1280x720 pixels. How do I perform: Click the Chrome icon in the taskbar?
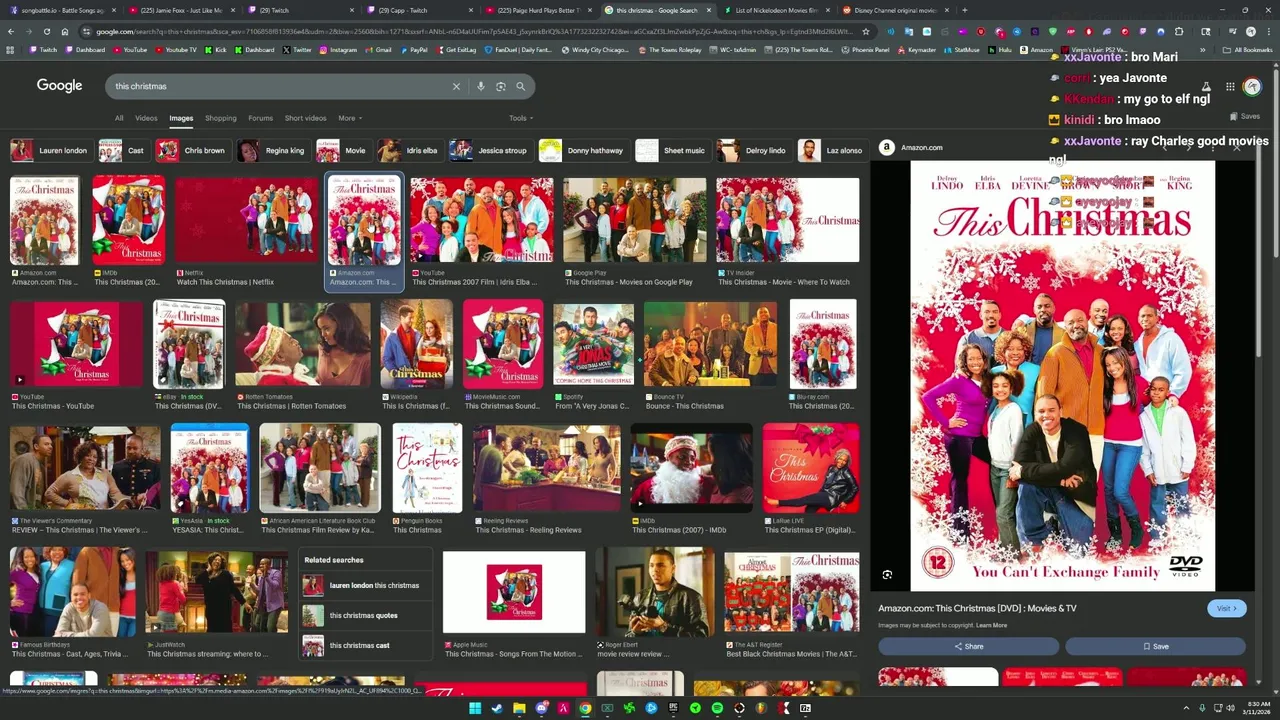(x=585, y=708)
